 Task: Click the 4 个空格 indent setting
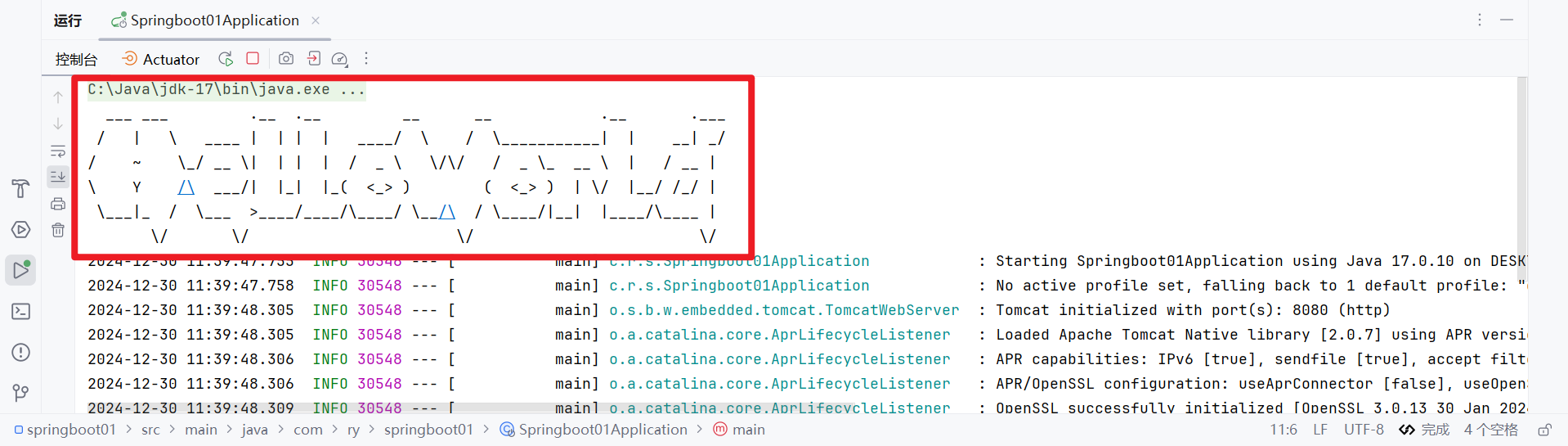point(1490,430)
